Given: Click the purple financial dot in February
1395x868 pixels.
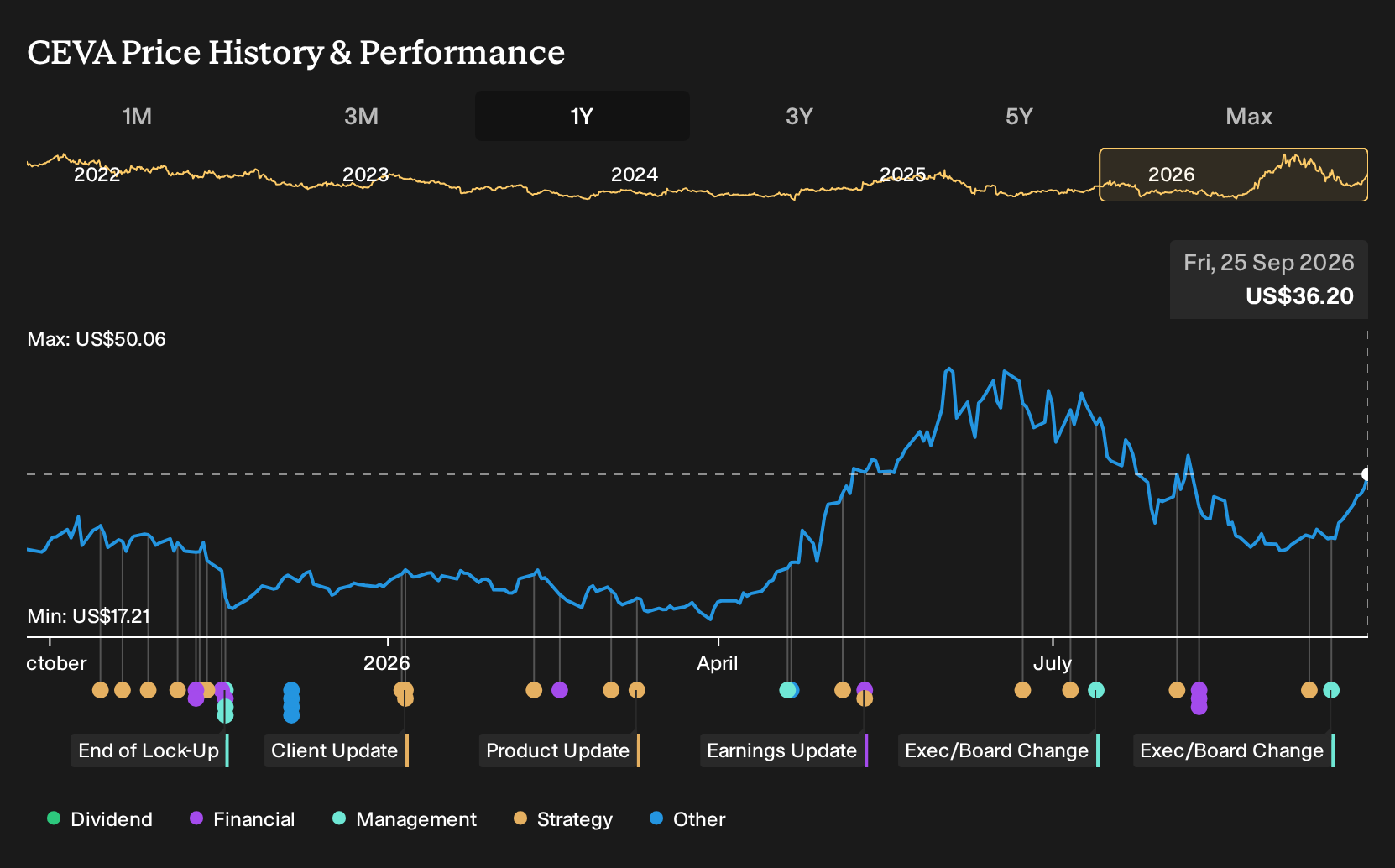Looking at the screenshot, I should (560, 690).
